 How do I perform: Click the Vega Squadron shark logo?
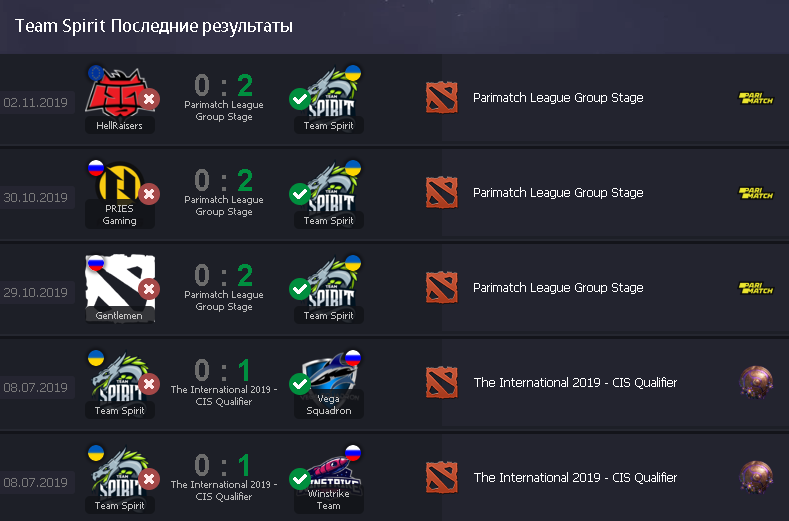point(328,374)
